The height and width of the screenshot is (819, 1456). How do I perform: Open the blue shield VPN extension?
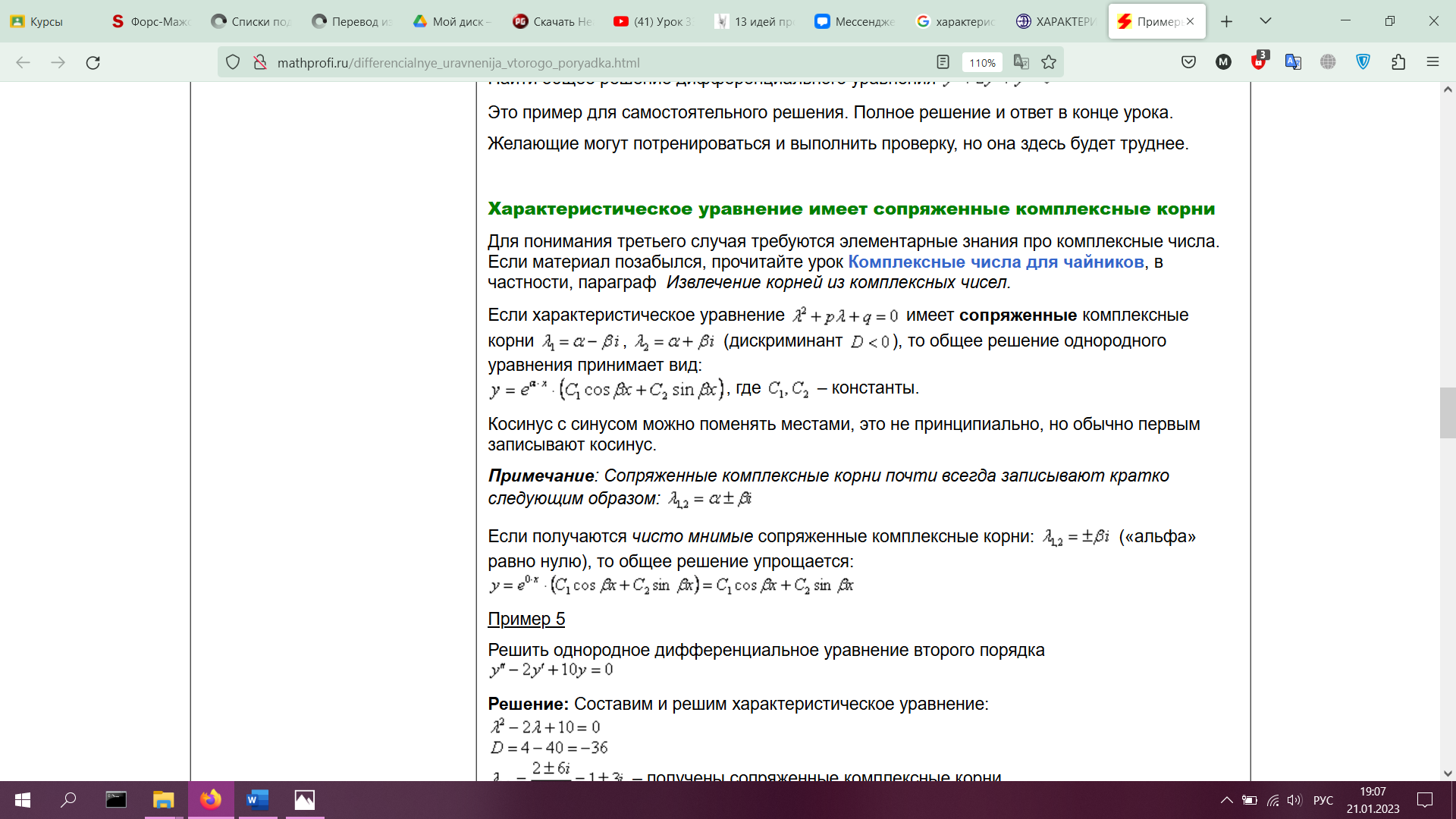point(1363,62)
